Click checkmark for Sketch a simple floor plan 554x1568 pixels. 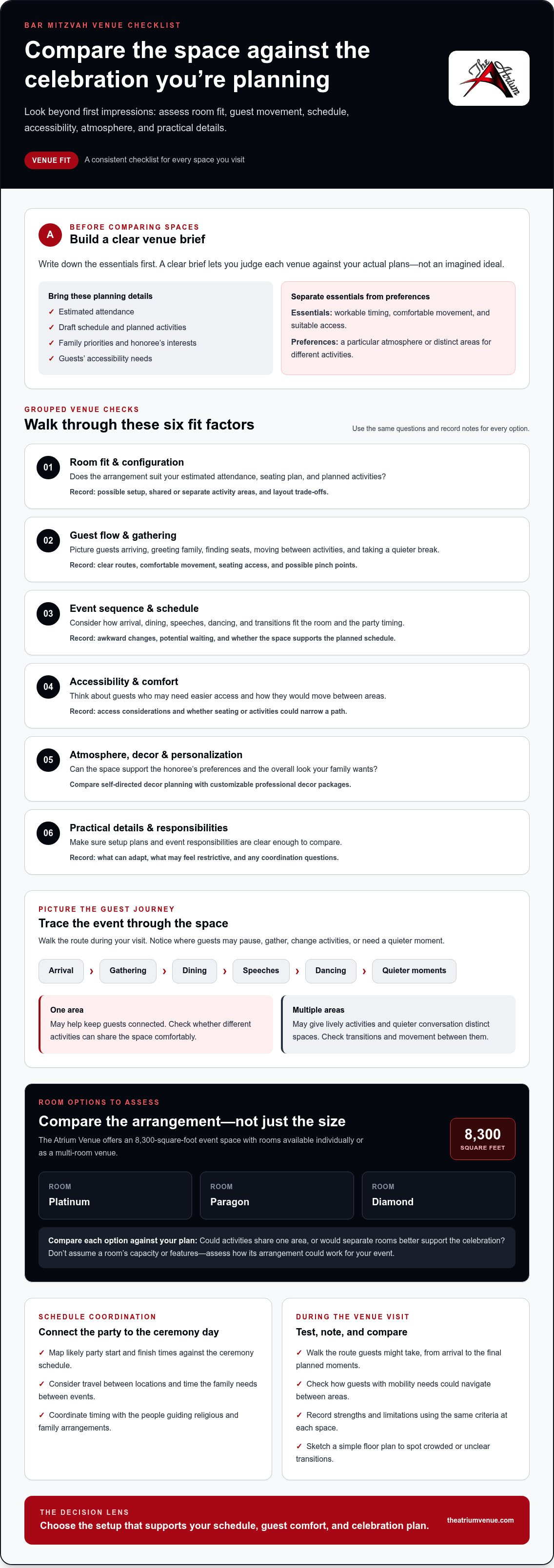pyautogui.click(x=299, y=1446)
